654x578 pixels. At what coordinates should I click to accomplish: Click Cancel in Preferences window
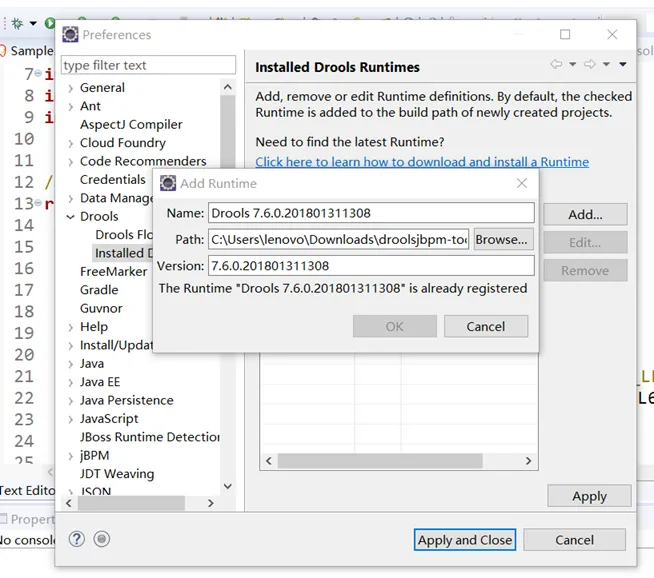(x=574, y=540)
